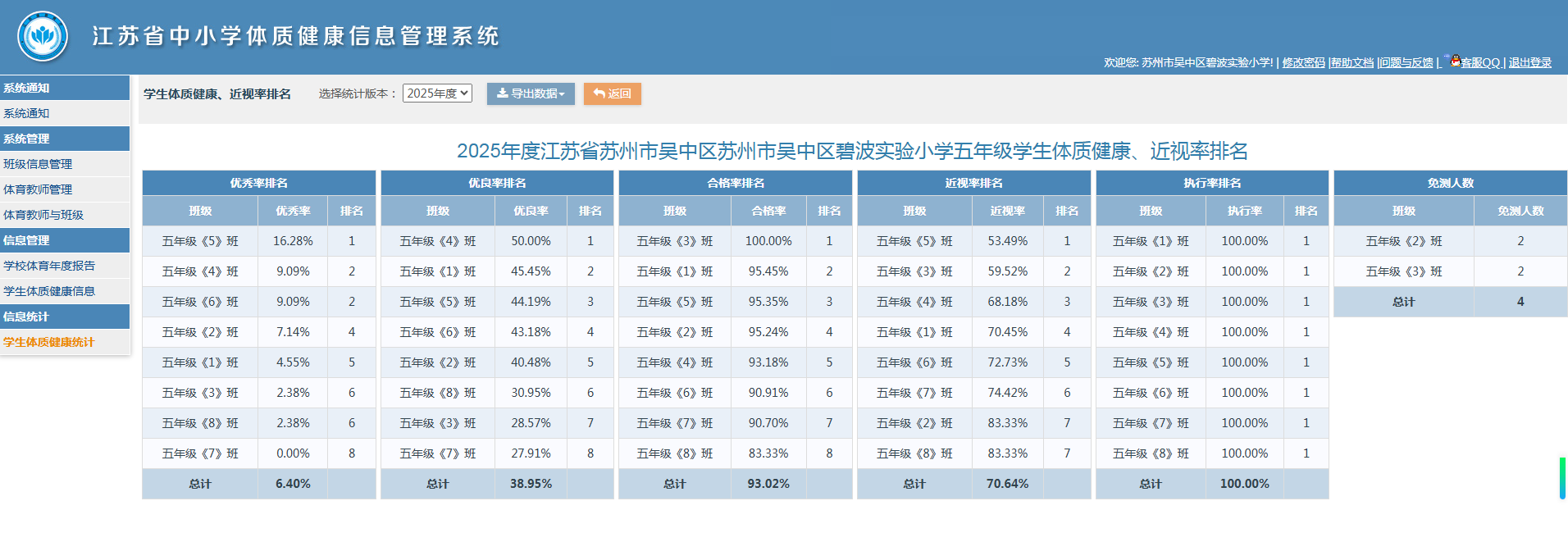Image resolution: width=1568 pixels, height=533 pixels.
Task: Go to 体育教师与班级 page
Action: 43,215
